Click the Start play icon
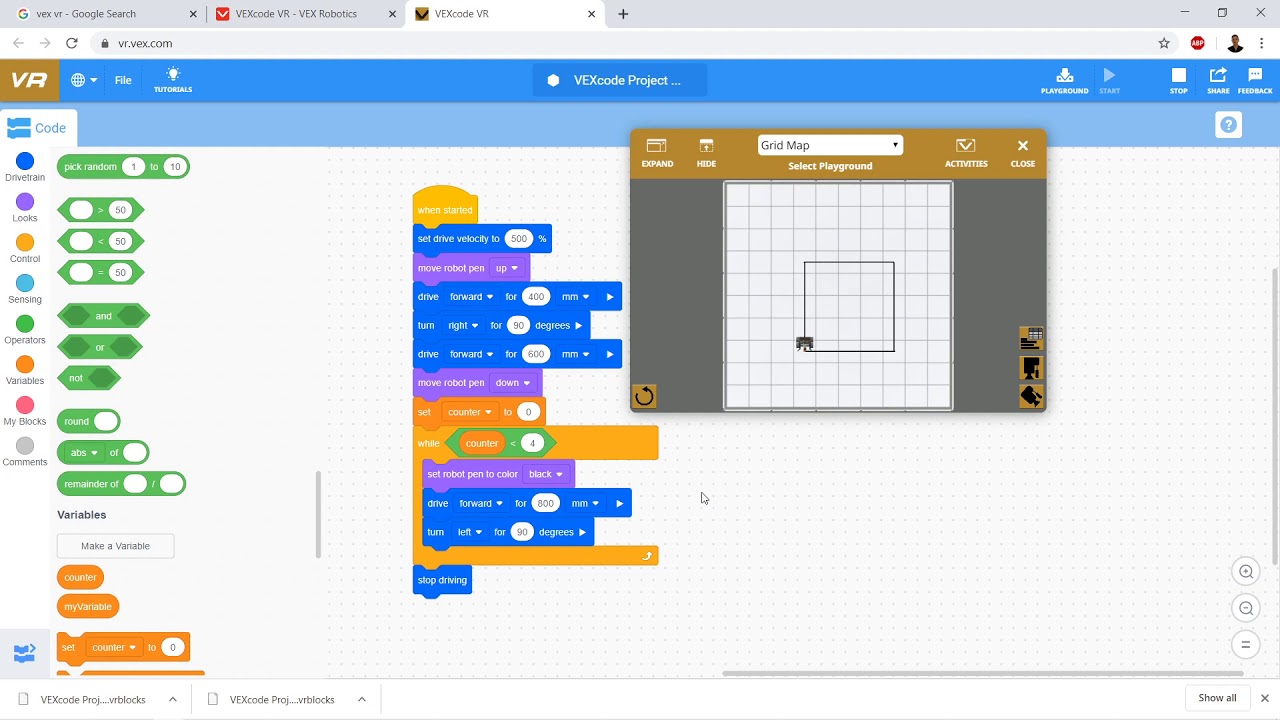 (1109, 80)
